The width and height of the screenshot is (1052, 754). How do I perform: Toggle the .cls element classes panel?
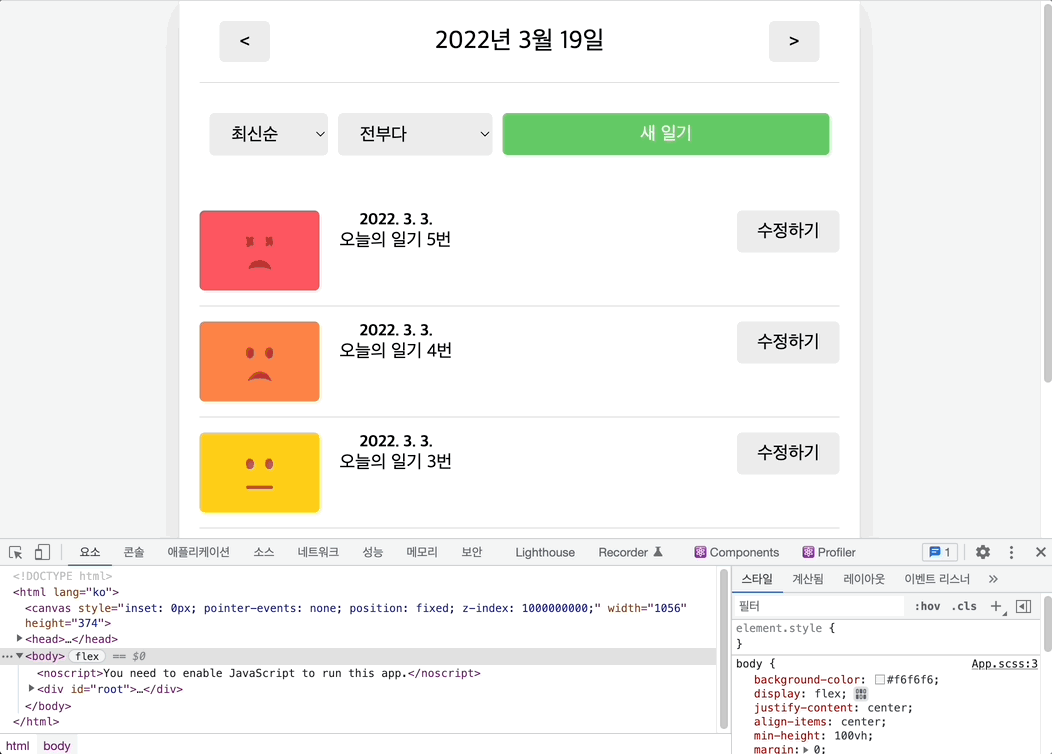click(964, 606)
